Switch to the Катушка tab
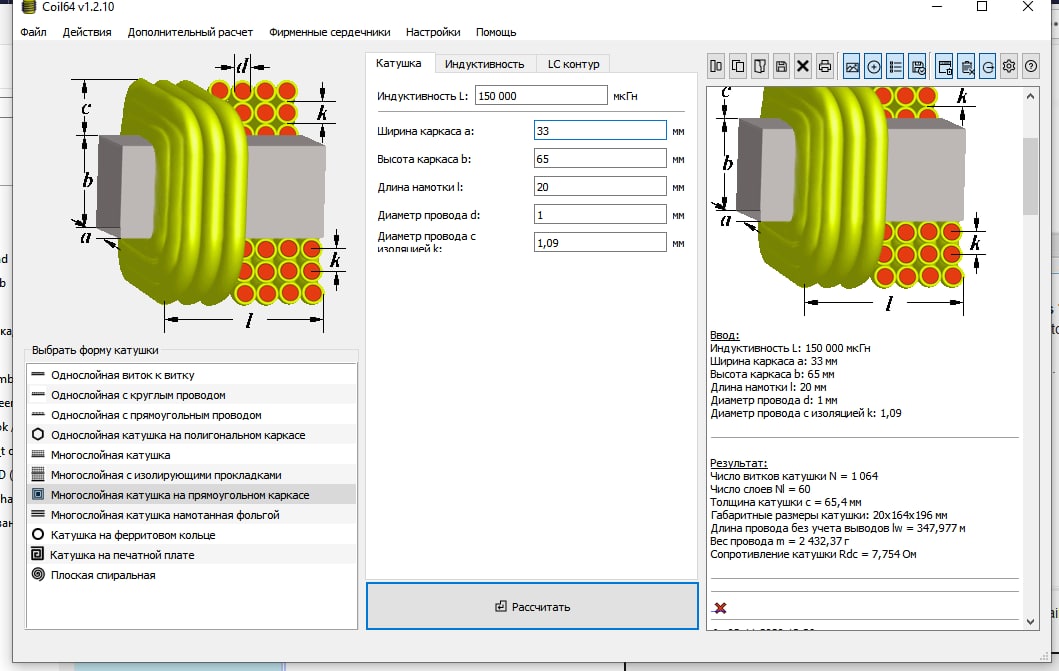 coord(398,63)
